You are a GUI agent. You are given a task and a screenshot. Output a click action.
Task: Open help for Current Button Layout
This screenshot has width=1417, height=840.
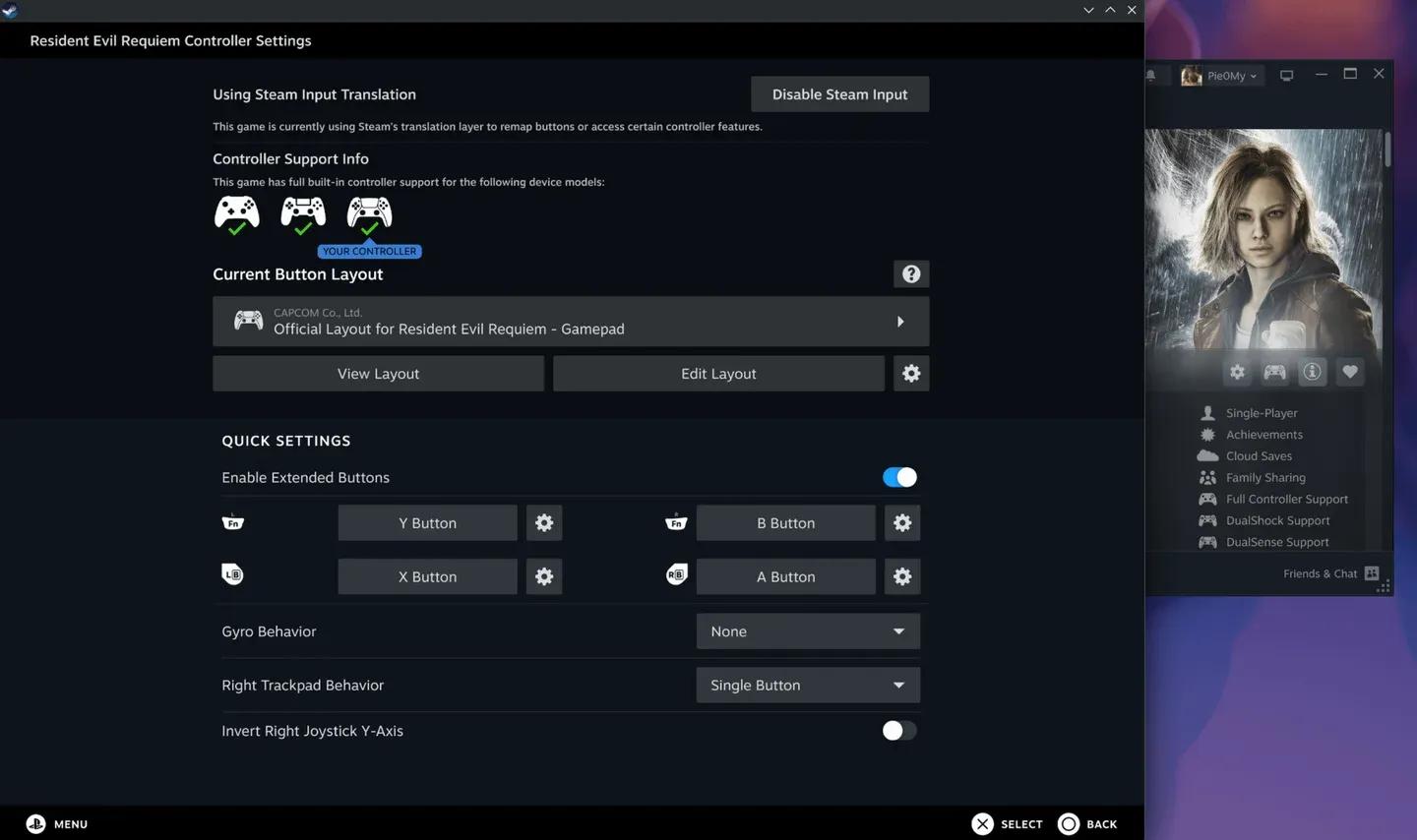(911, 274)
